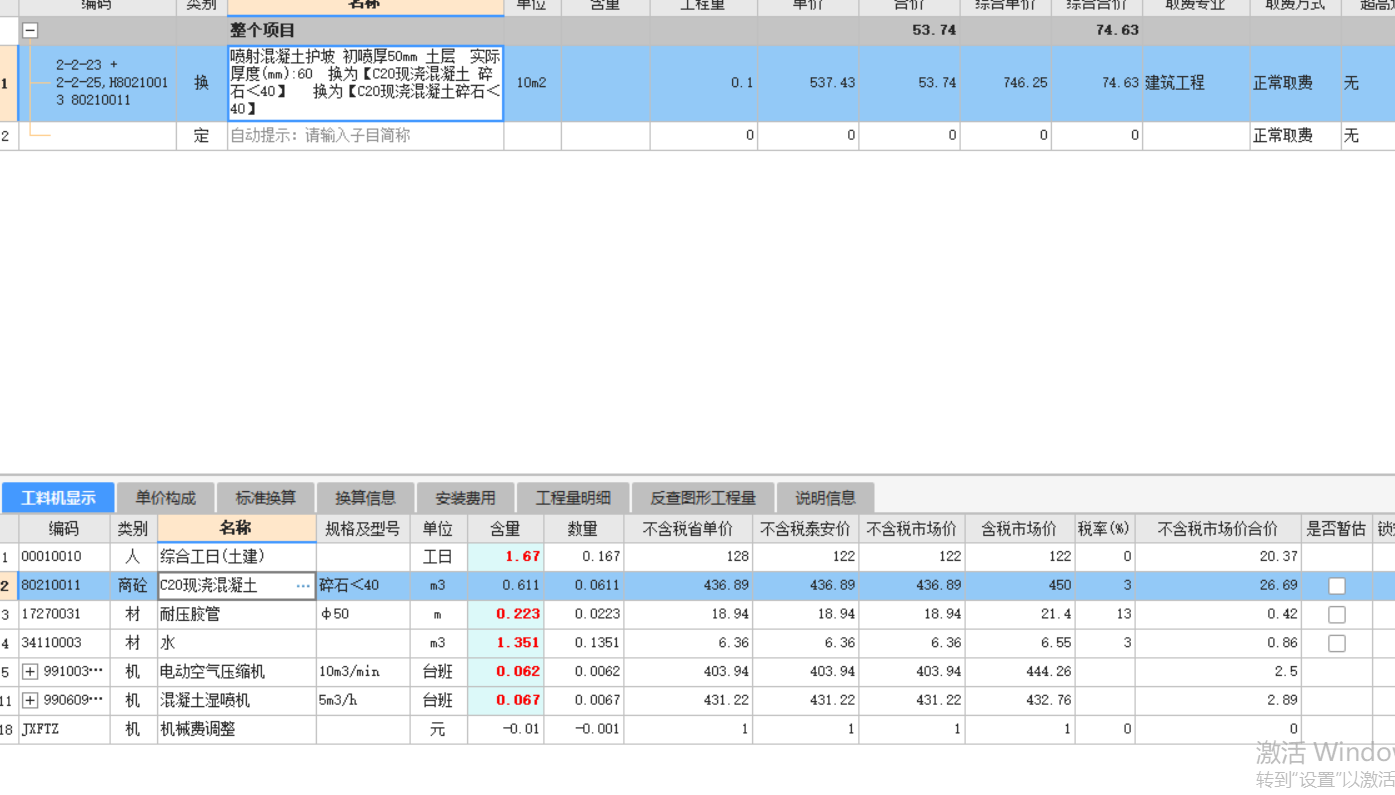Show the 工程量明细 tab
1395x795 pixels.
pyautogui.click(x=575, y=498)
